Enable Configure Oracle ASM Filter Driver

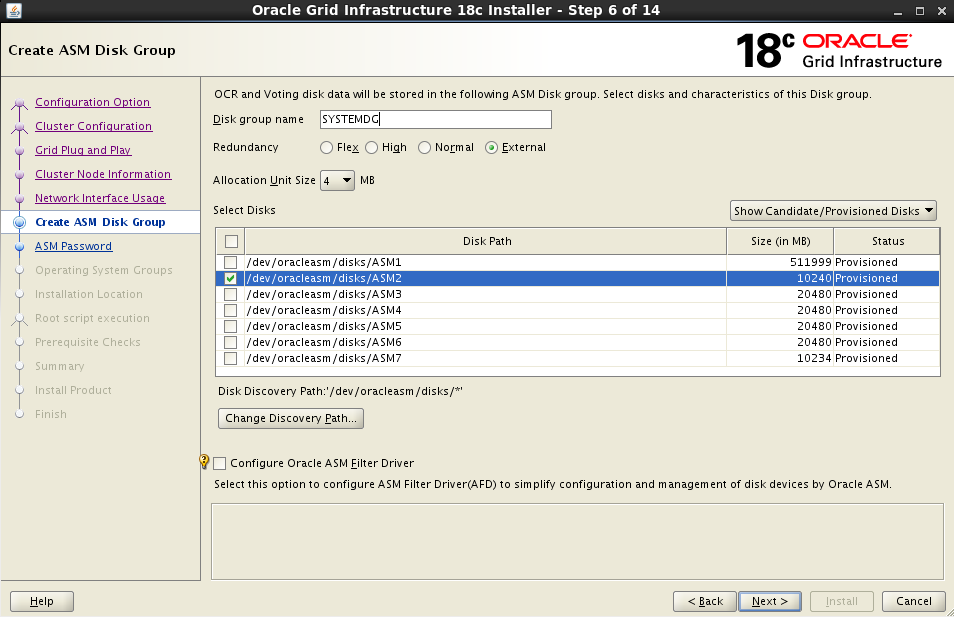(x=220, y=464)
